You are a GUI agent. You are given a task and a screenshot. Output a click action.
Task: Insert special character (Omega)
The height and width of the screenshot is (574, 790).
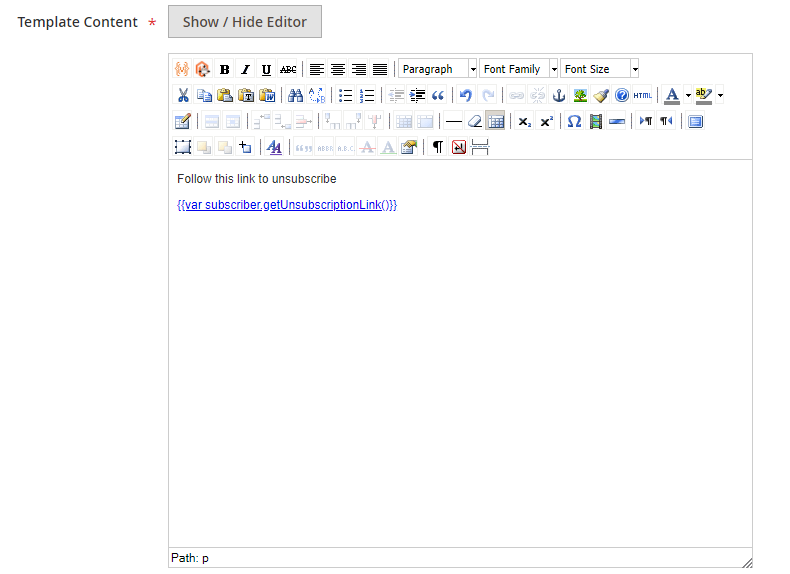tap(574, 121)
